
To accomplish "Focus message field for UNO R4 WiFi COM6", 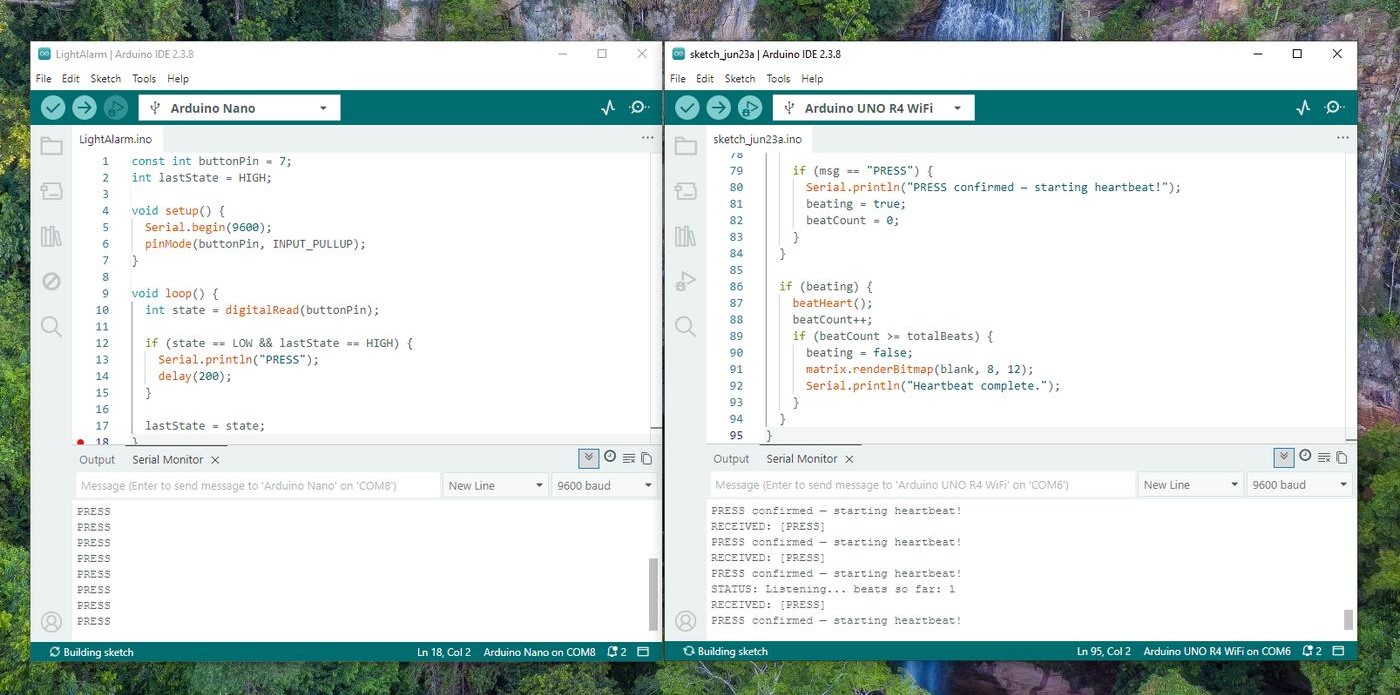I will [923, 485].
